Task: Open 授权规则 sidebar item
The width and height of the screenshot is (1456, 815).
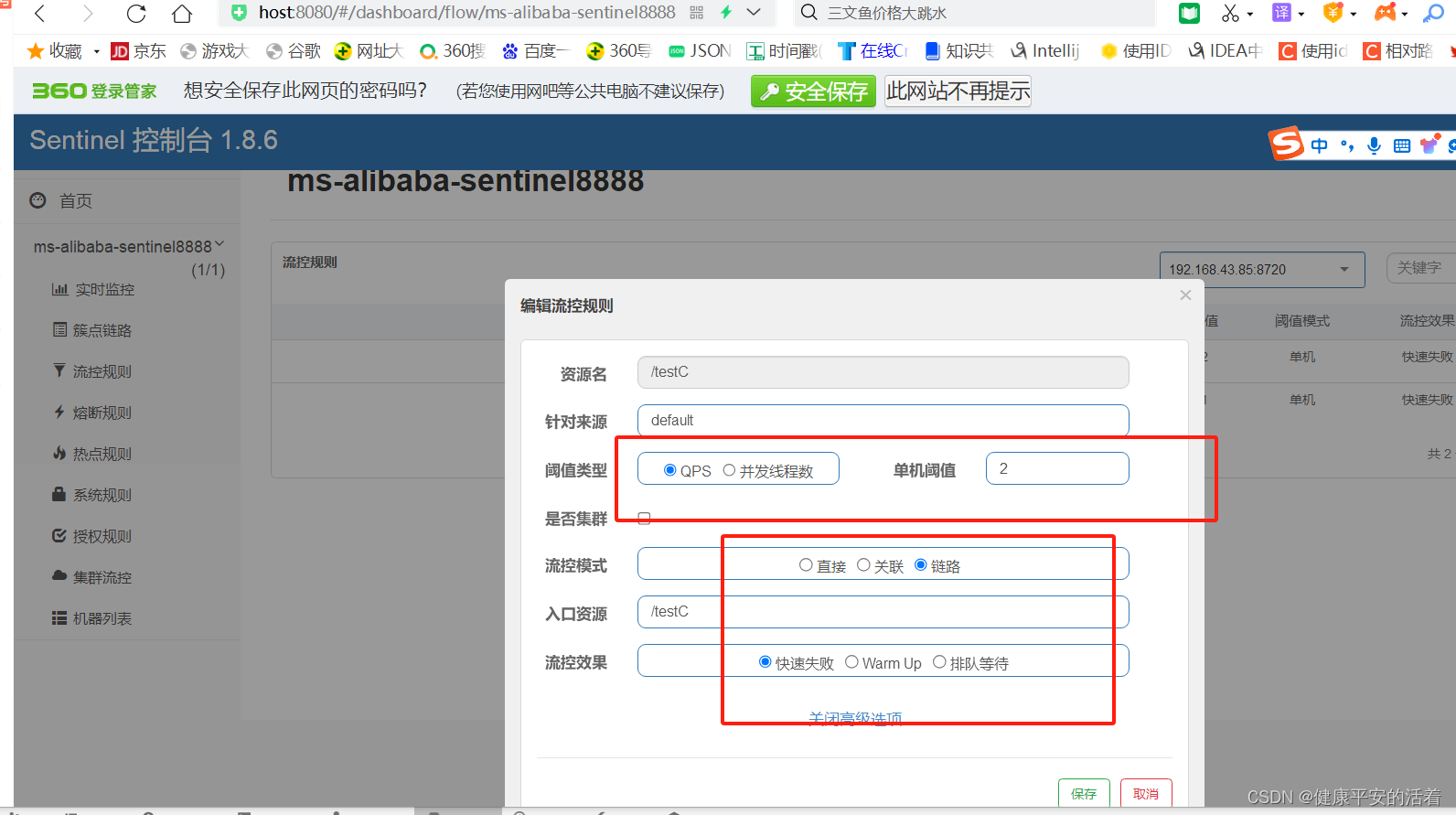Action: 92,536
